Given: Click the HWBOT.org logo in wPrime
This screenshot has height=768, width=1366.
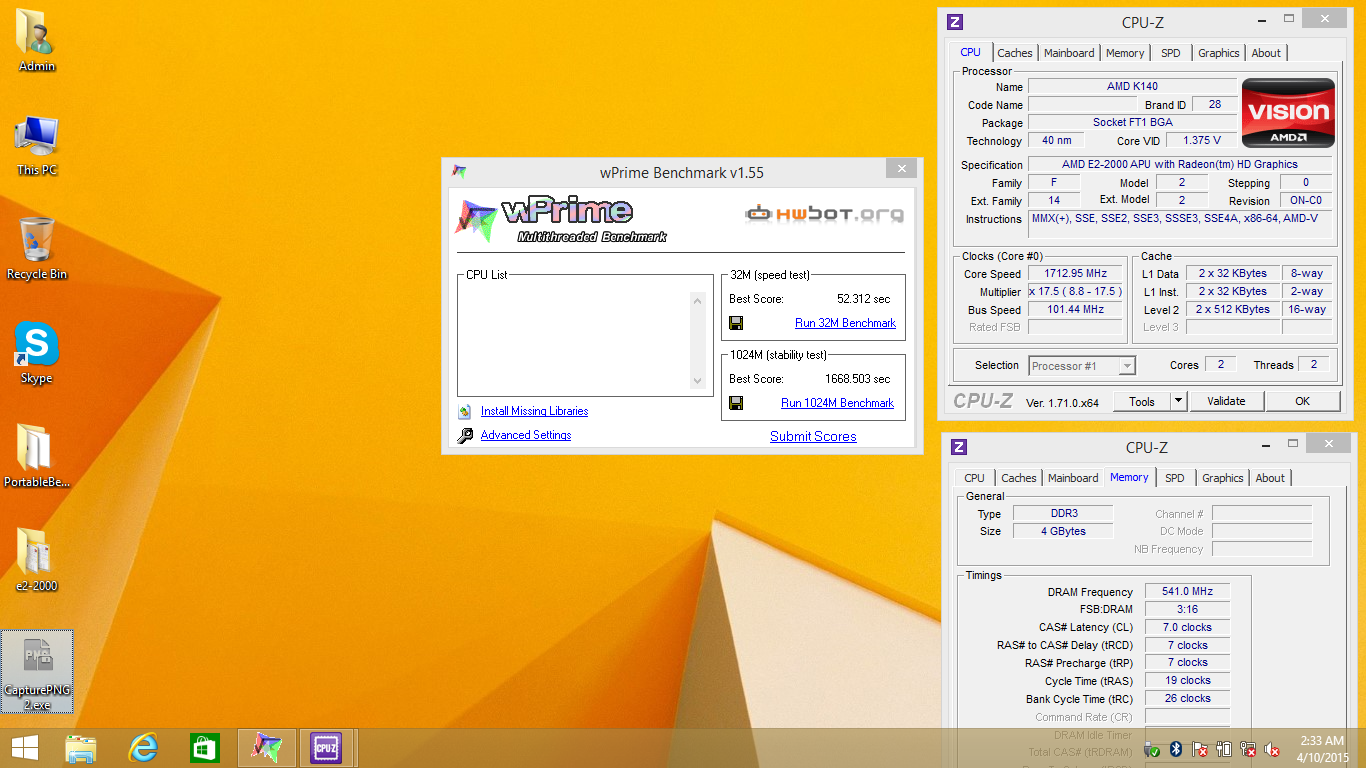Looking at the screenshot, I should 825,213.
